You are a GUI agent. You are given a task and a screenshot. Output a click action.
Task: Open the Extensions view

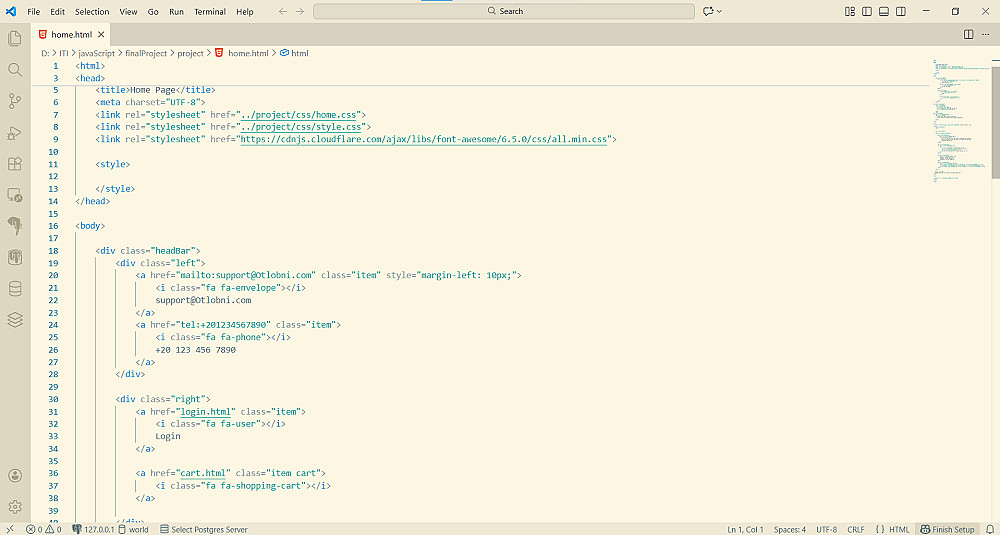[x=15, y=163]
